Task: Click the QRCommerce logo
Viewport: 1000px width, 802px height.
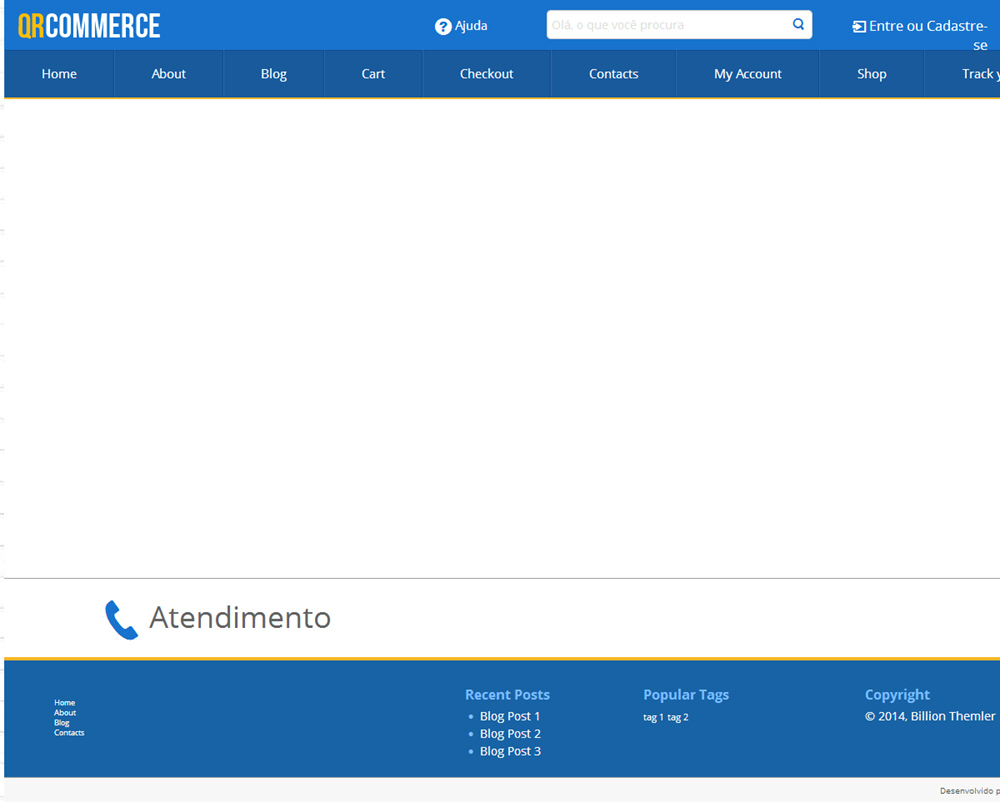Action: coord(89,26)
